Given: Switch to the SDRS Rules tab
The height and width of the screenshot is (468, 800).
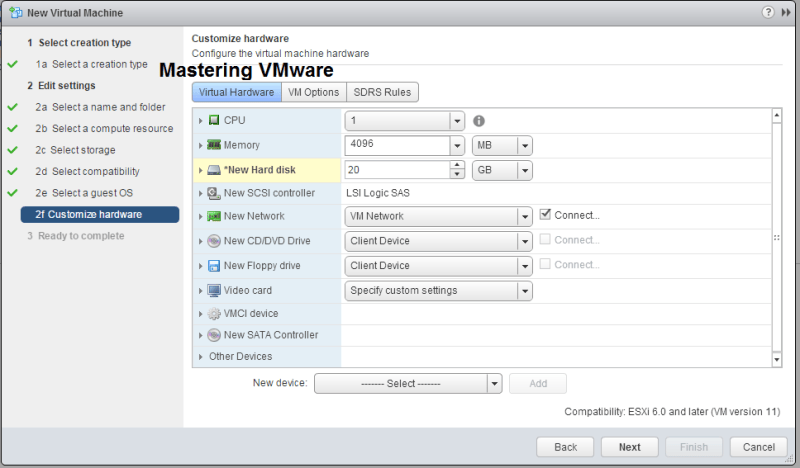Looking at the screenshot, I should pos(383,92).
